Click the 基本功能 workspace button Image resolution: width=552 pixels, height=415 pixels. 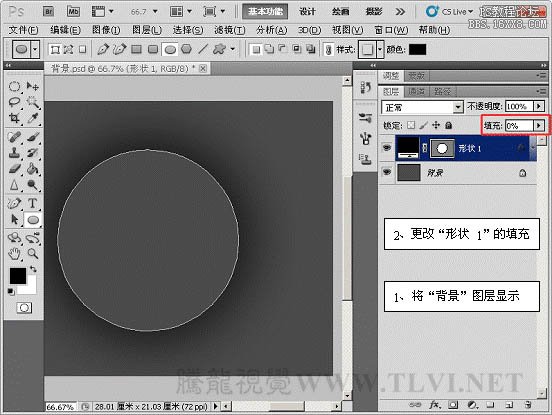[265, 12]
